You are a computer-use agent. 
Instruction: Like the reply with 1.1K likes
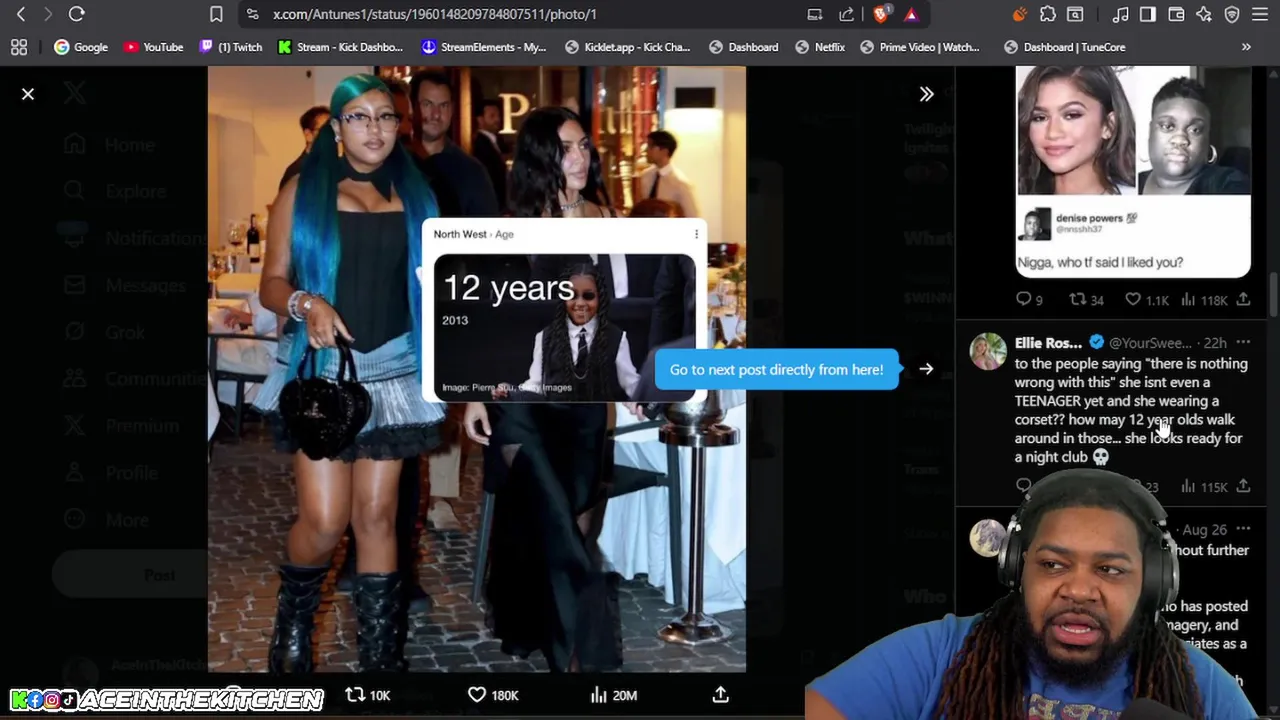1146,299
